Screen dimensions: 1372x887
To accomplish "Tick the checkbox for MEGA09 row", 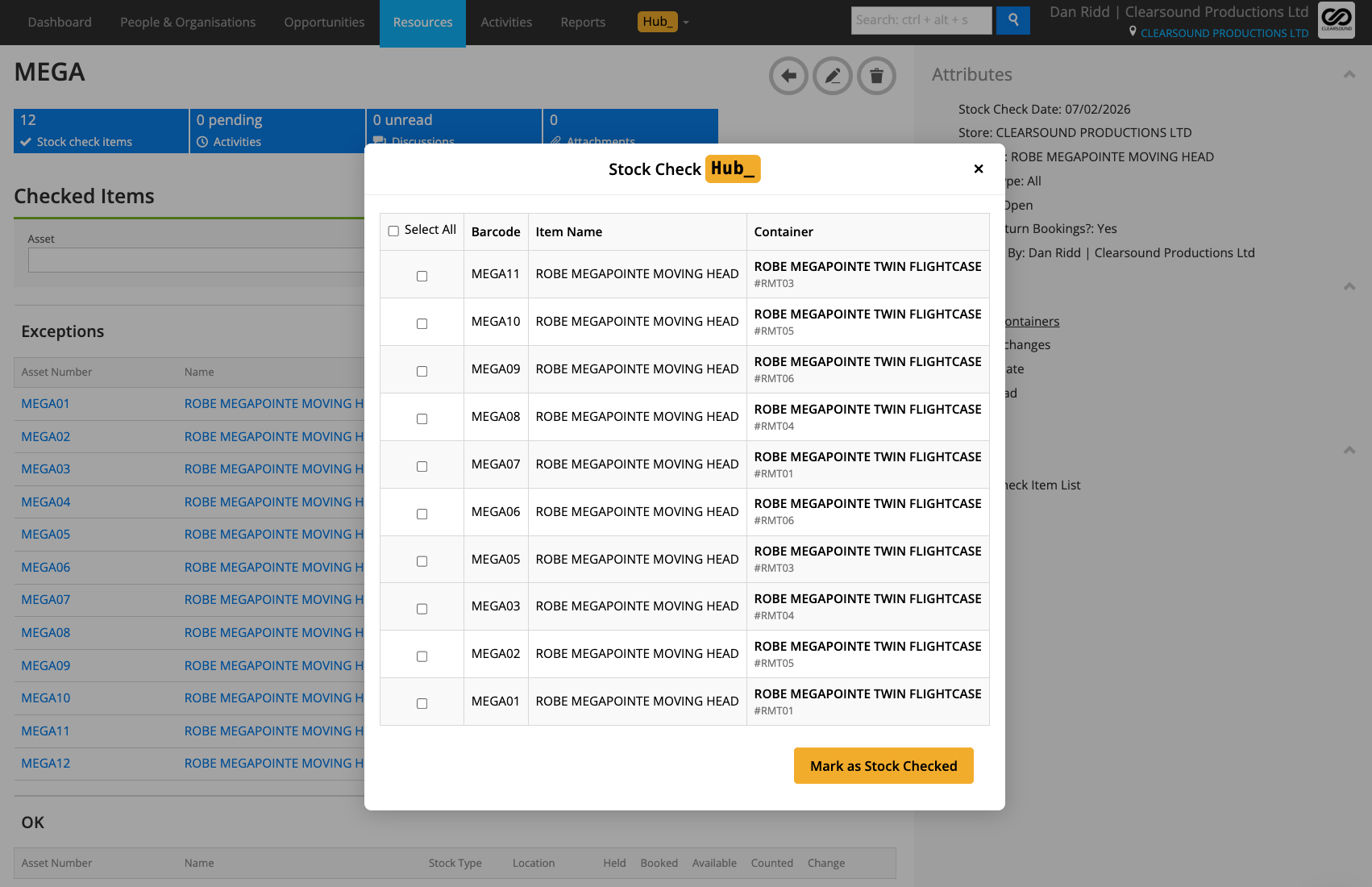I will (422, 372).
